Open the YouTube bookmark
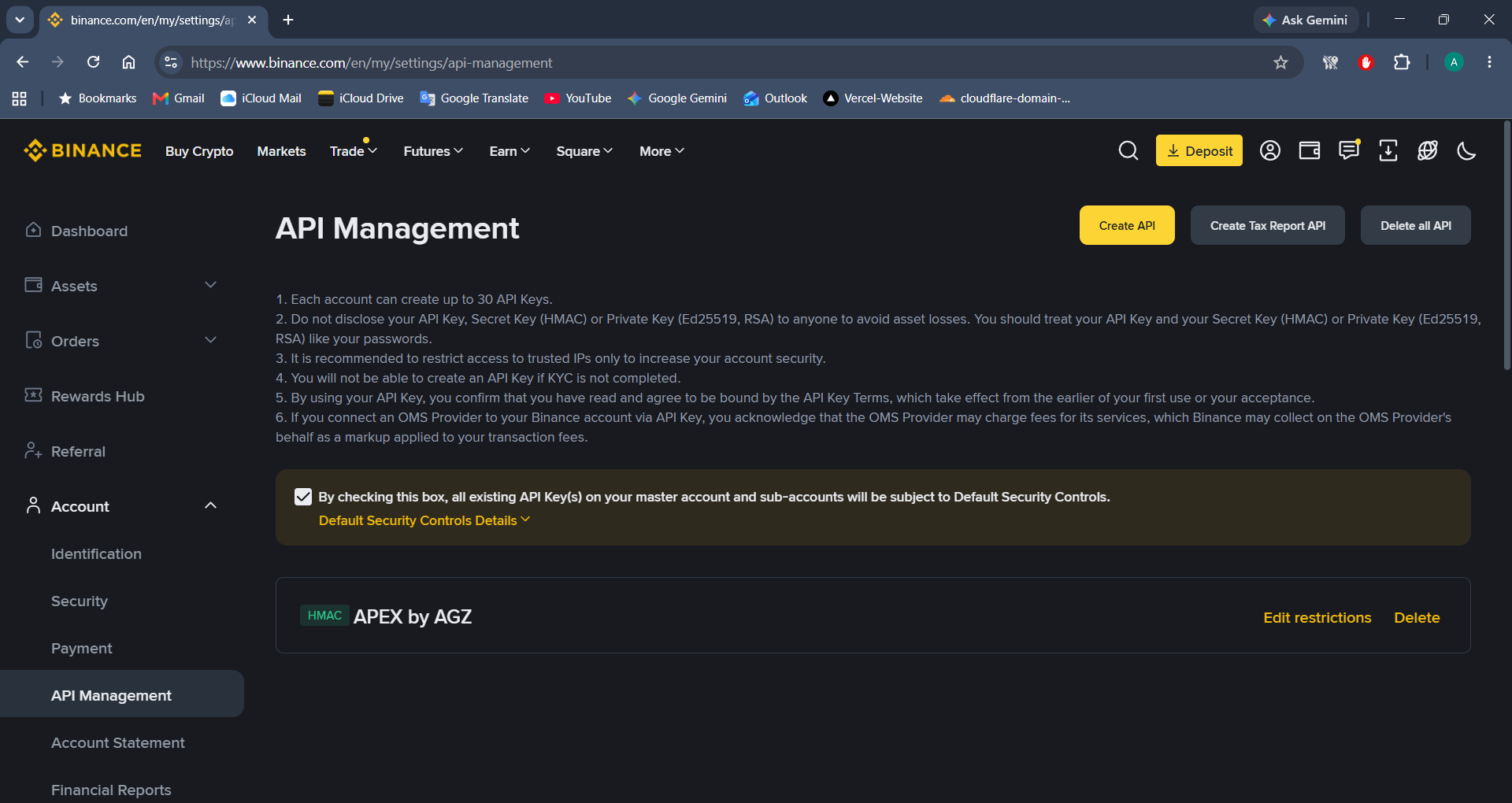 point(578,98)
